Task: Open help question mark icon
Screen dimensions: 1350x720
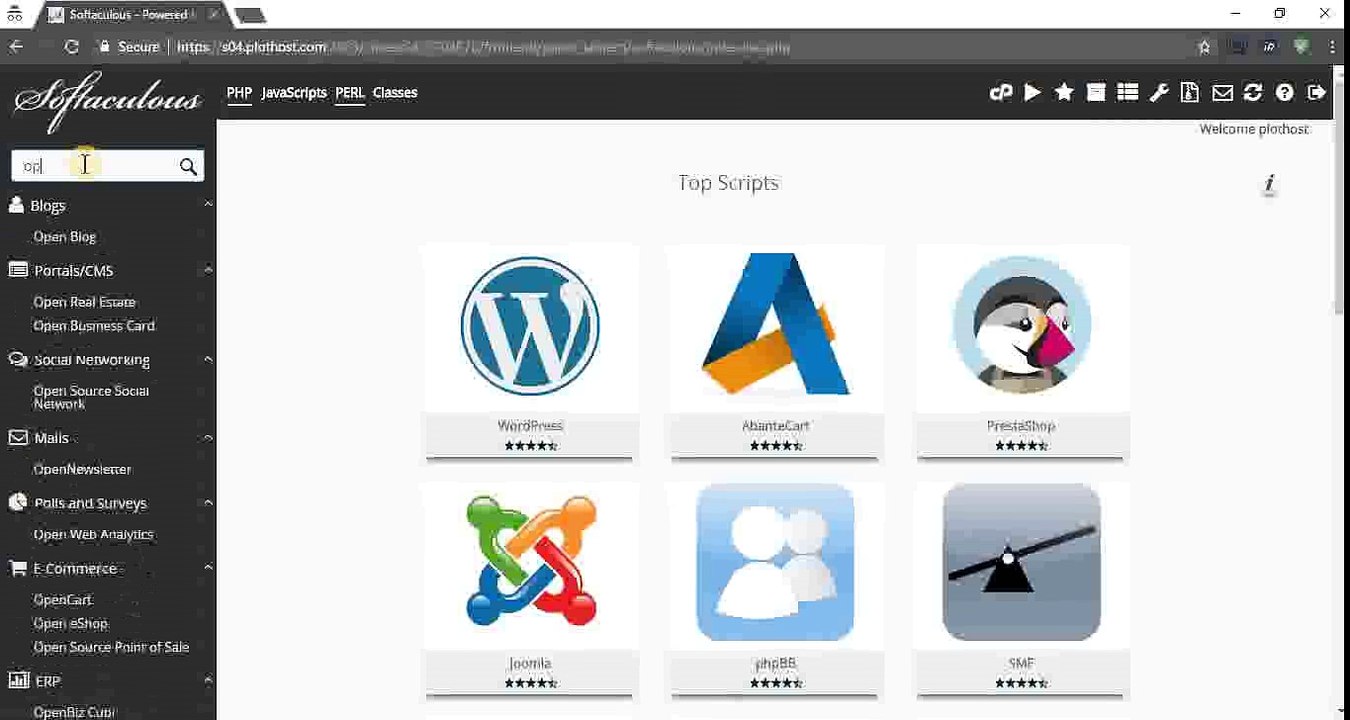Action: [x=1284, y=92]
